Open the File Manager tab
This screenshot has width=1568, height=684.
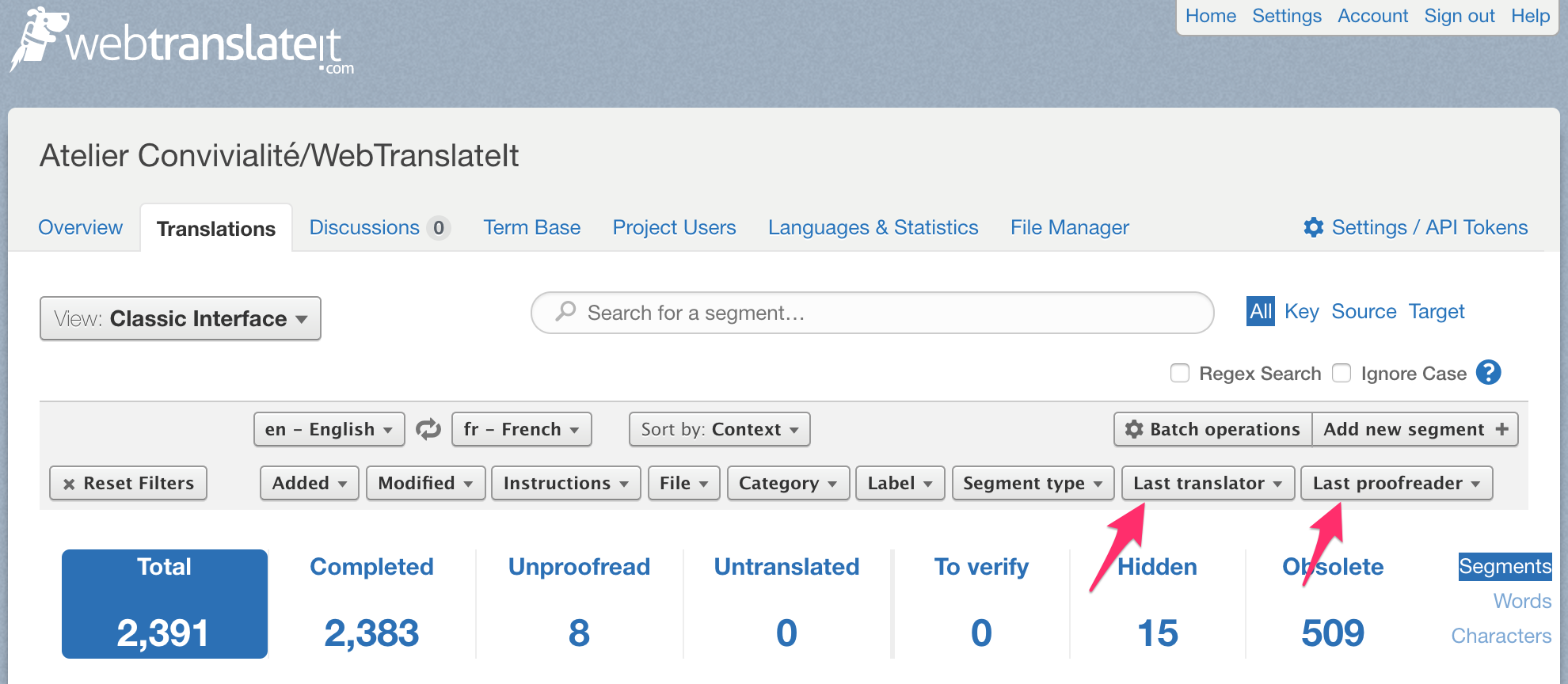click(1070, 227)
